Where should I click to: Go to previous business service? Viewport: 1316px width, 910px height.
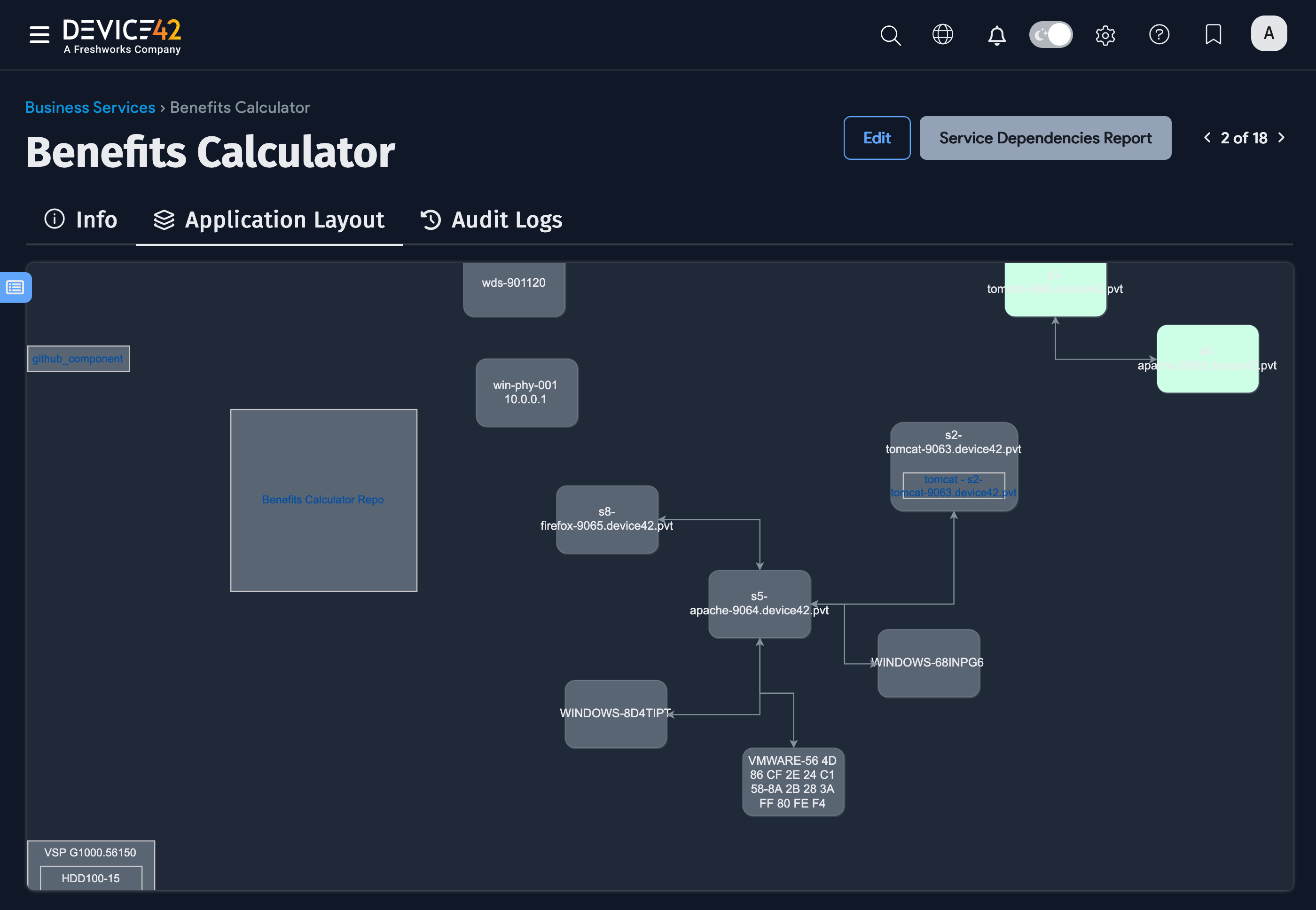pos(1207,137)
